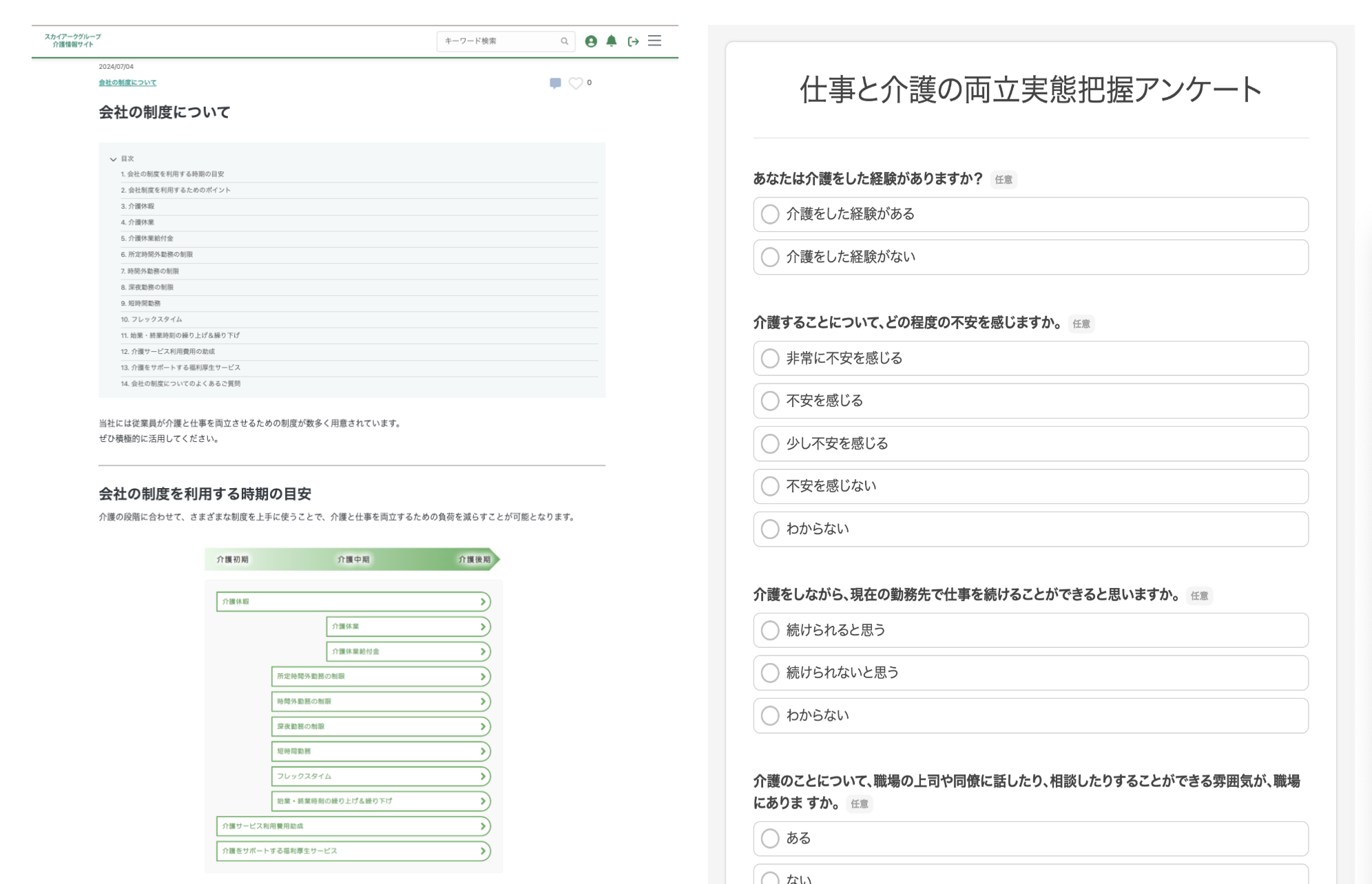Open the user profile icon
This screenshot has height=884, width=1372.
pyautogui.click(x=590, y=42)
